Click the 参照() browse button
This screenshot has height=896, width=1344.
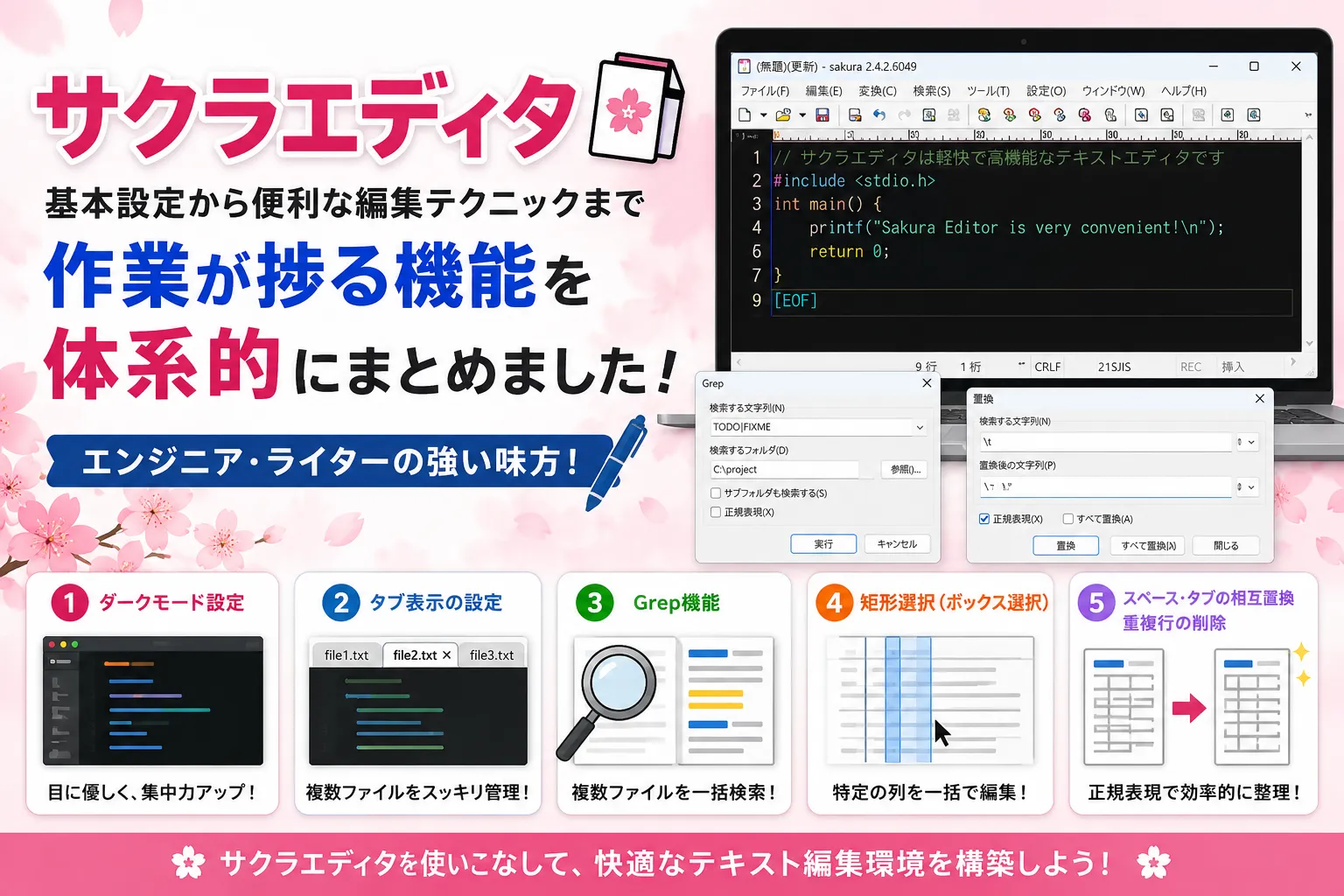point(906,470)
